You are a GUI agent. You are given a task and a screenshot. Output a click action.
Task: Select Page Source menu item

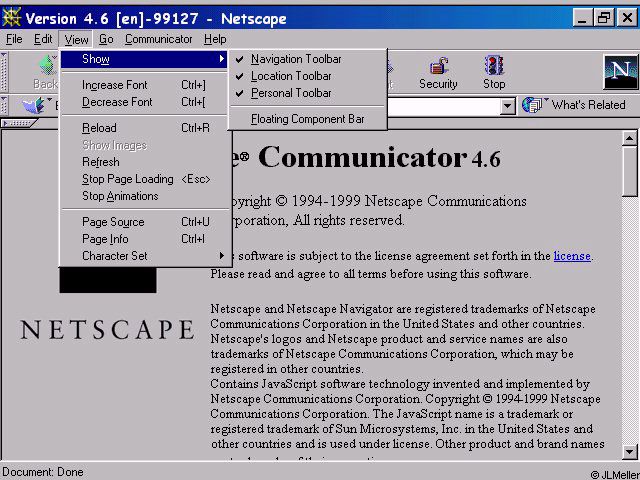pos(144,222)
